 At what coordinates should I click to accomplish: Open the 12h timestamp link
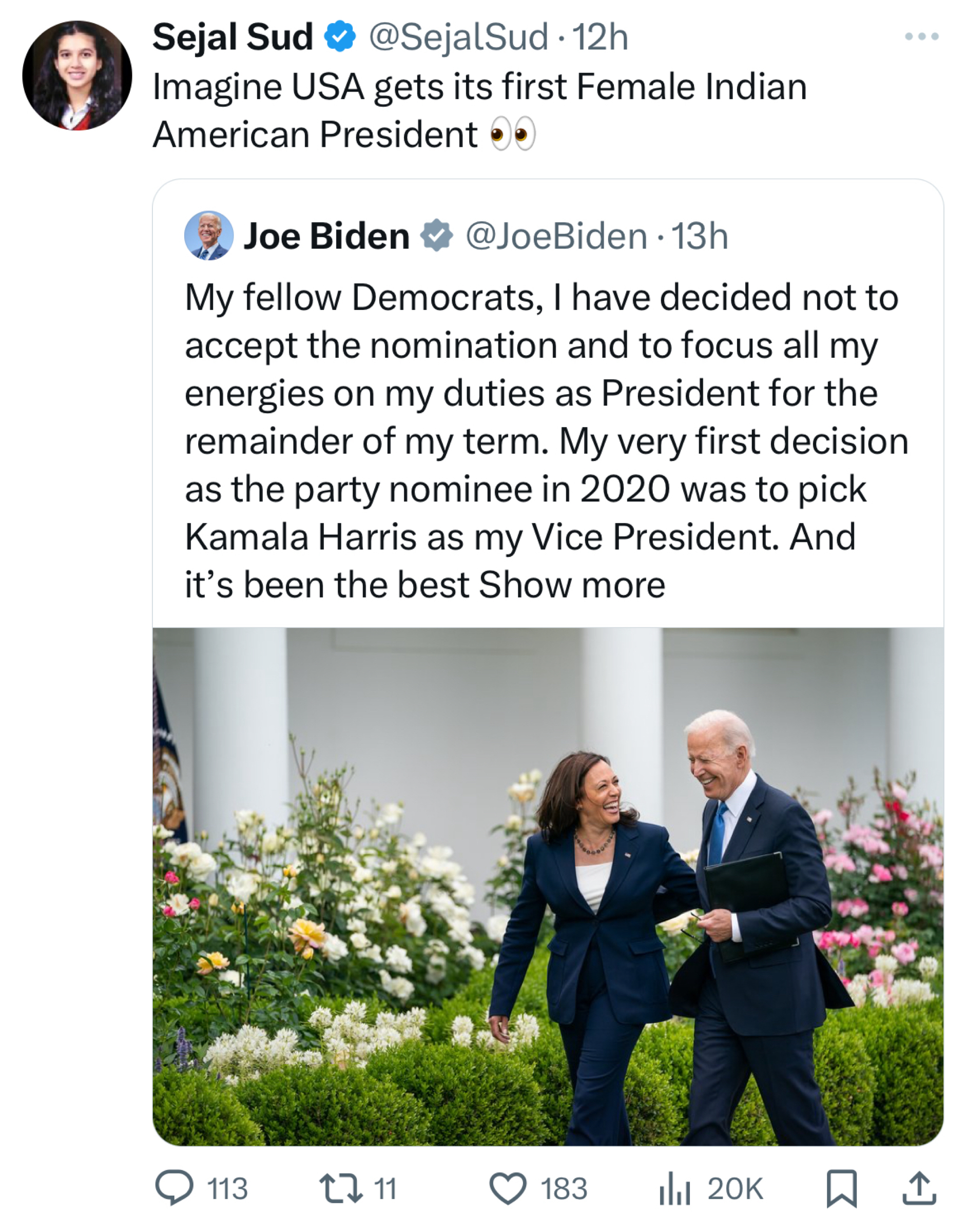[x=600, y=37]
